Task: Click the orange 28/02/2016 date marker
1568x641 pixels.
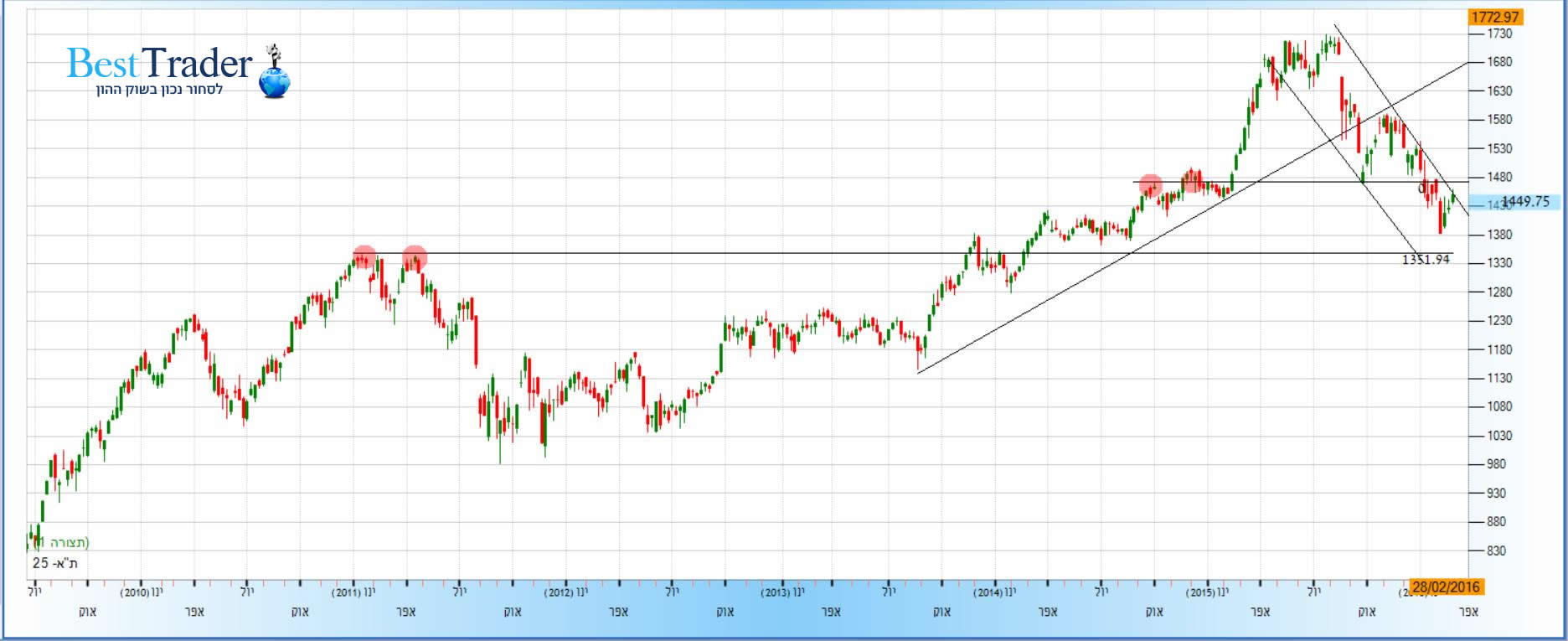Action: 1446,587
